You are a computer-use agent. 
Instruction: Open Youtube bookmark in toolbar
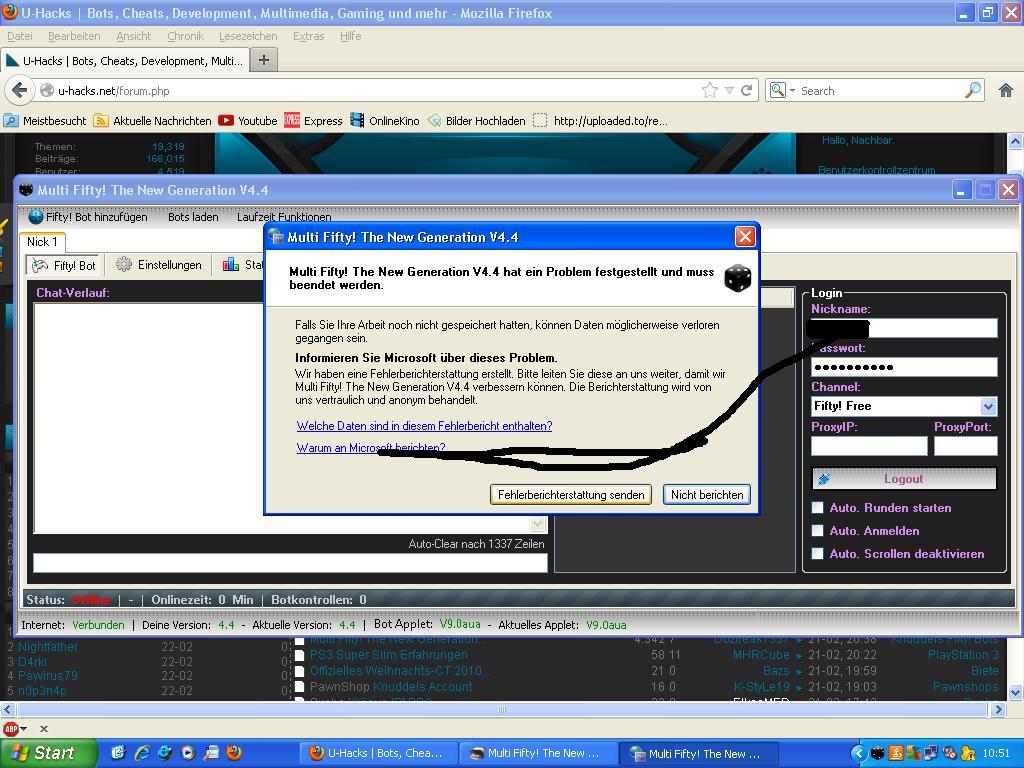pyautogui.click(x=247, y=121)
